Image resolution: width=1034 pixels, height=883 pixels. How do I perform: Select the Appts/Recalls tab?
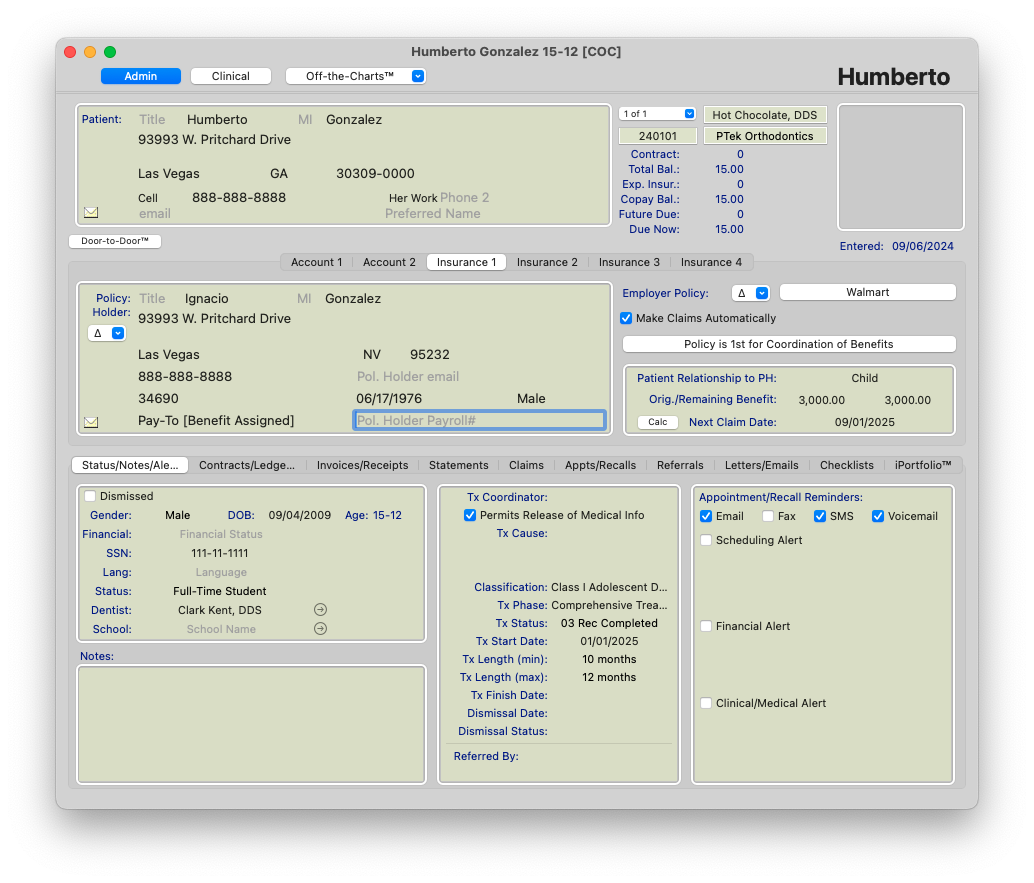pyautogui.click(x=600, y=465)
